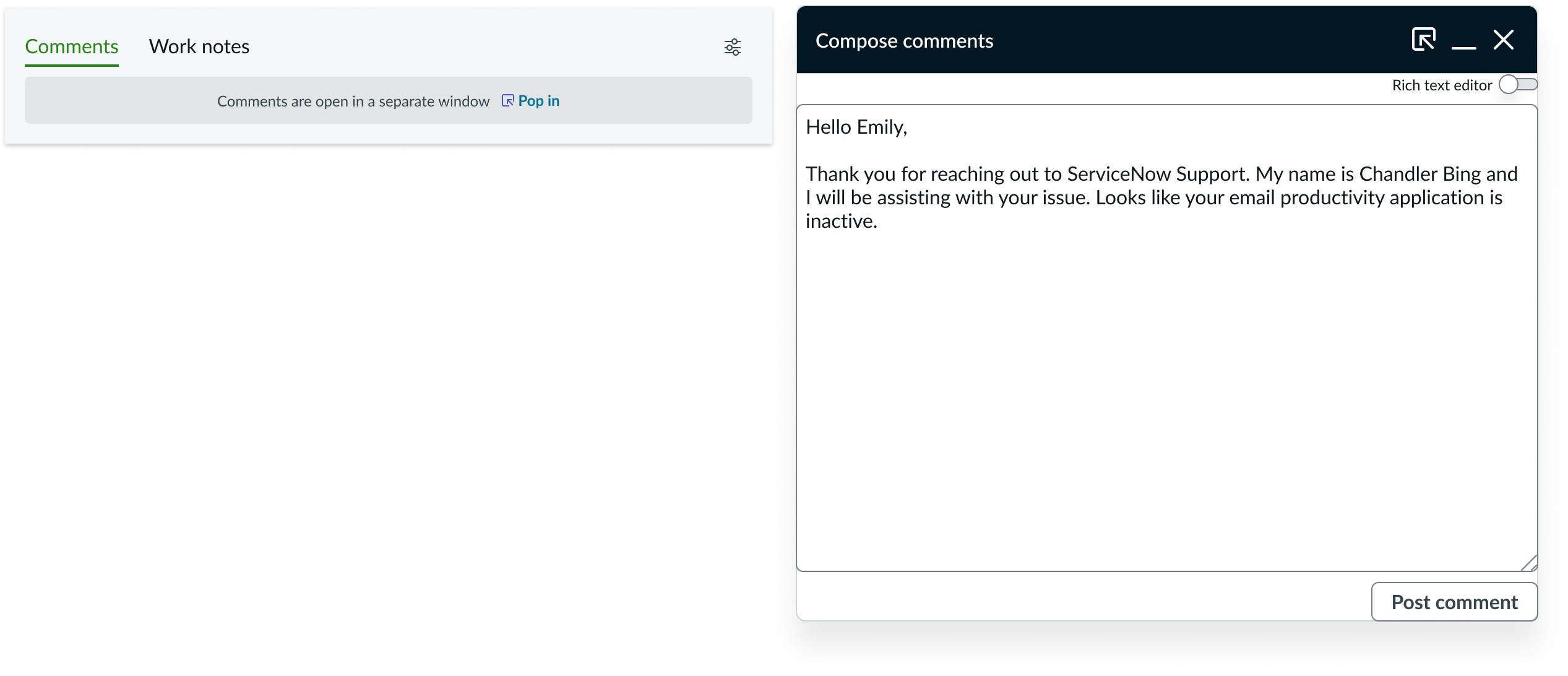Close the Compose comments window

pos(1504,40)
